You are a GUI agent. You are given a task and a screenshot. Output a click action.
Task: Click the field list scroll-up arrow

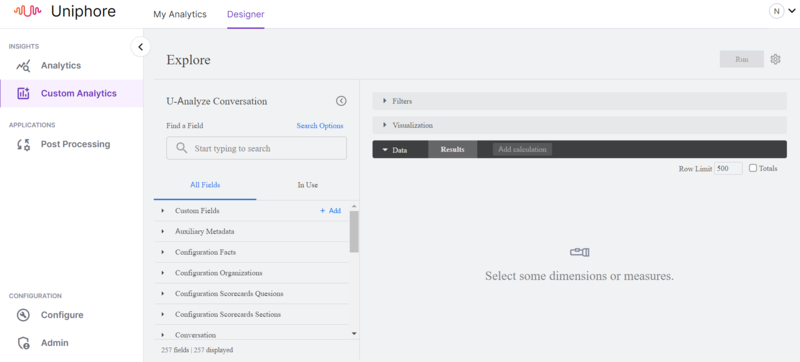(354, 206)
